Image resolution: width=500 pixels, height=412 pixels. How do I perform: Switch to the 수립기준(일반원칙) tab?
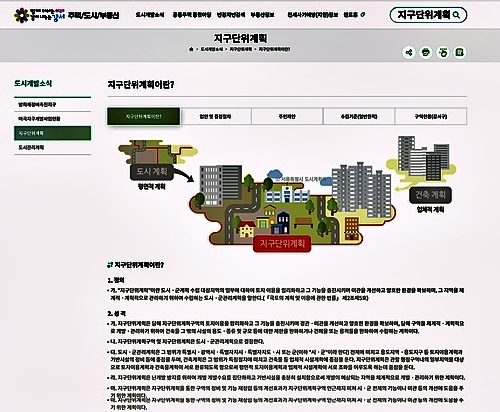click(359, 116)
